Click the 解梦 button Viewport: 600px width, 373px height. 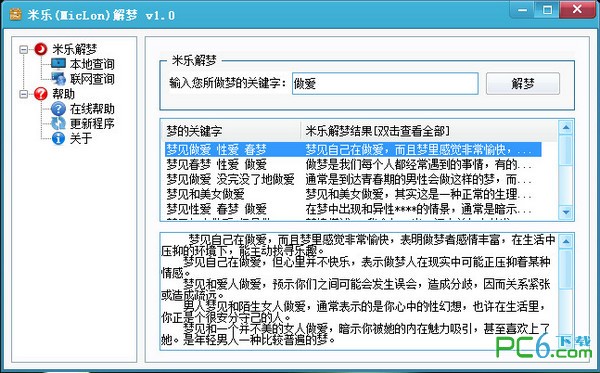(x=523, y=83)
